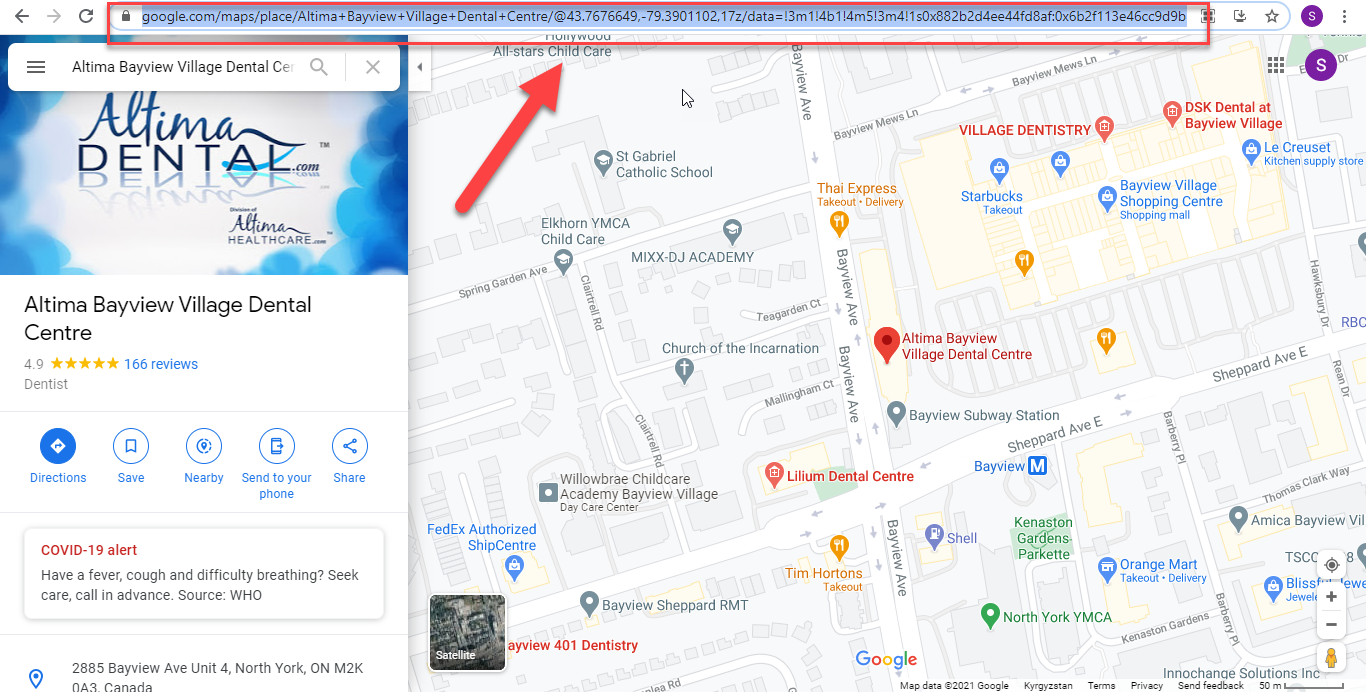Select Thai Express restaurant marker
This screenshot has height=692, width=1366.
(838, 221)
